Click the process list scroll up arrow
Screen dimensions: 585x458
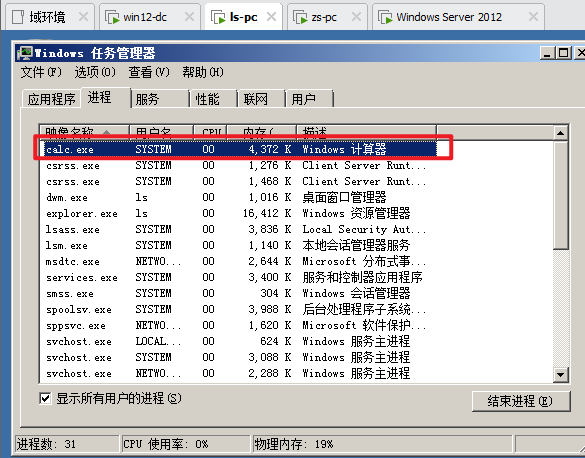561,133
